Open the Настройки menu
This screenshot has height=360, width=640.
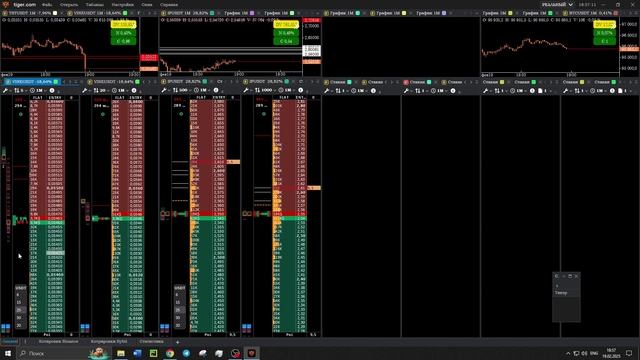point(122,4)
